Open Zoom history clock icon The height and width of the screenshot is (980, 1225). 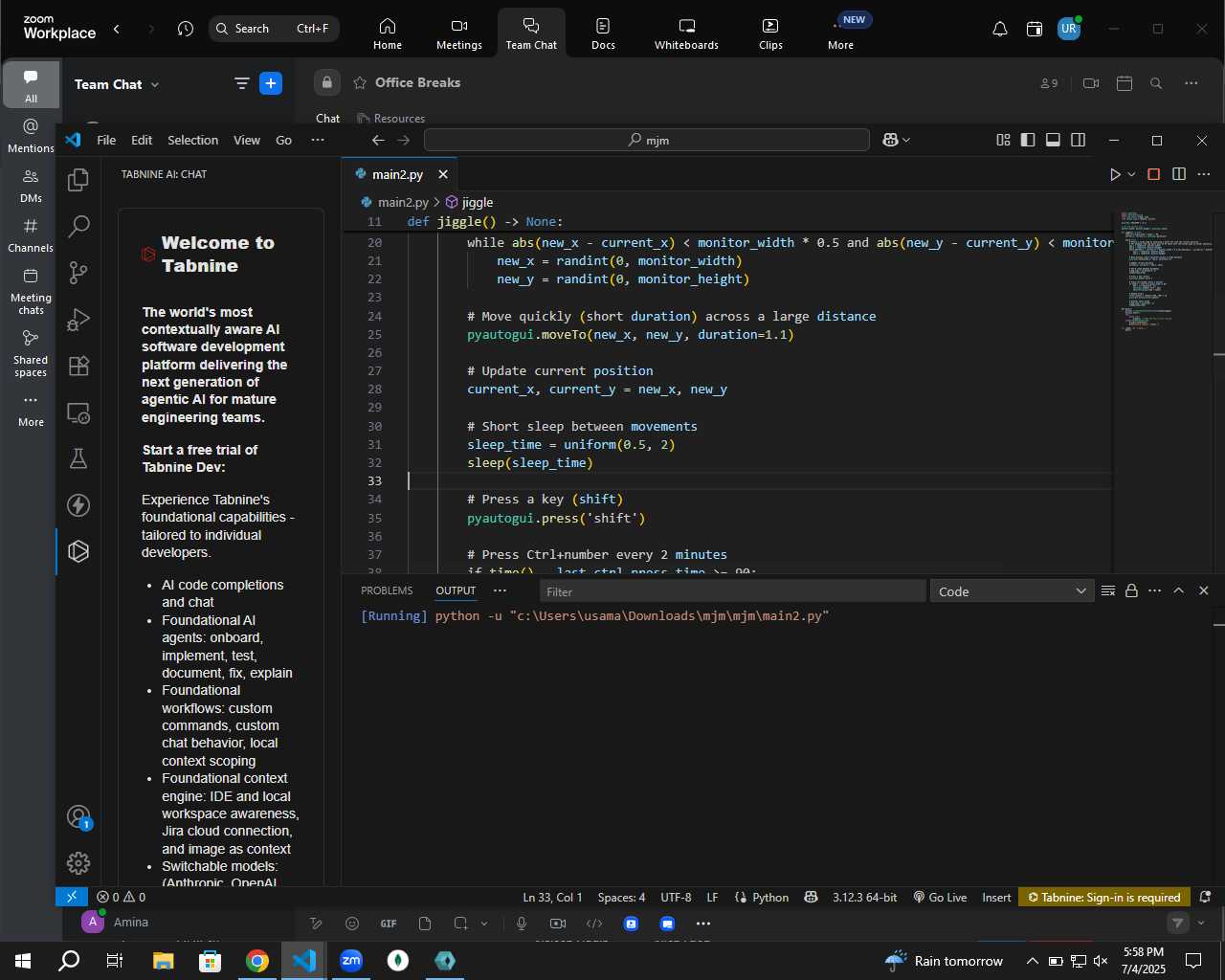[186, 29]
